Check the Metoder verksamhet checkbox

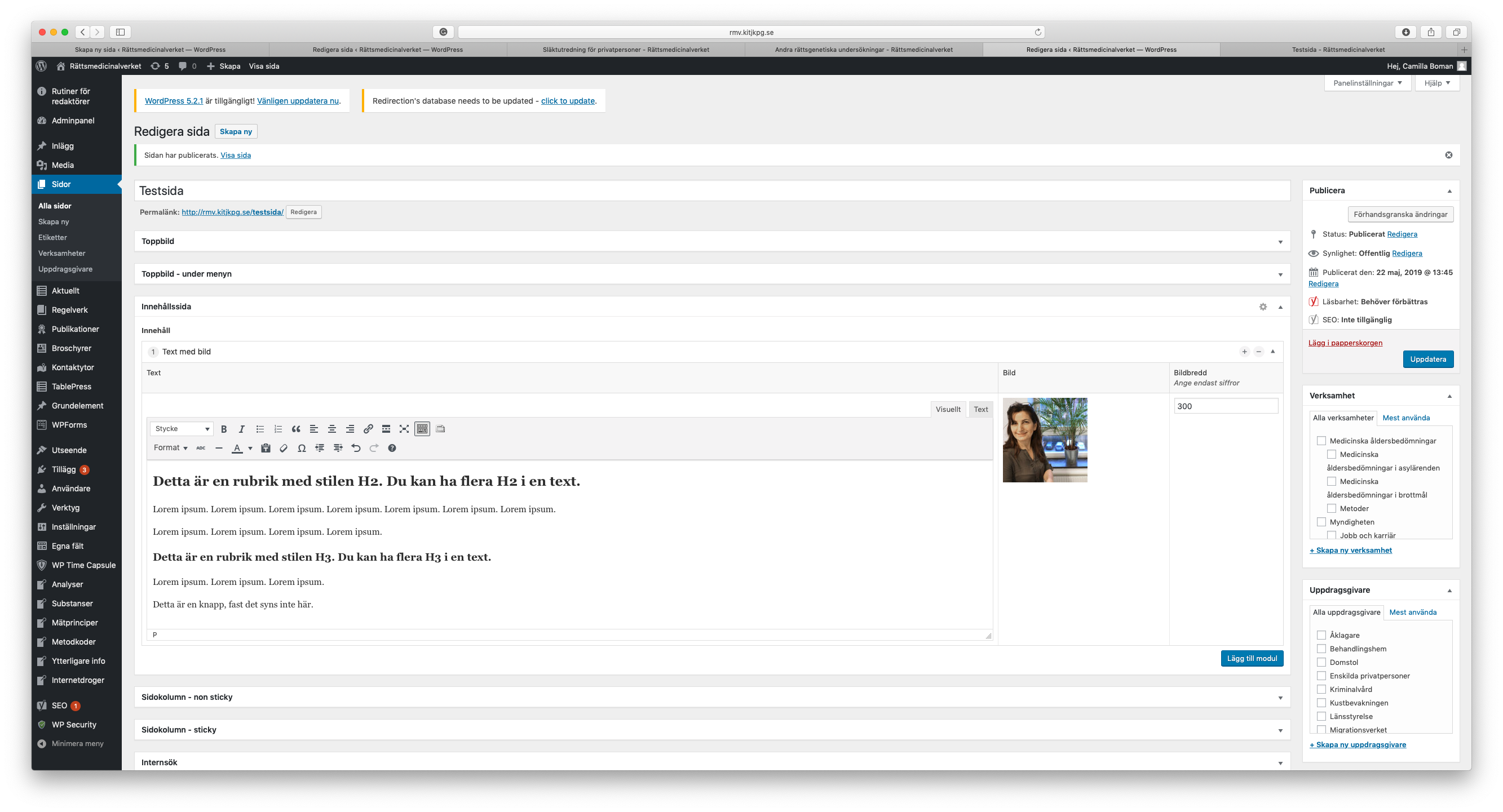[x=1332, y=509]
